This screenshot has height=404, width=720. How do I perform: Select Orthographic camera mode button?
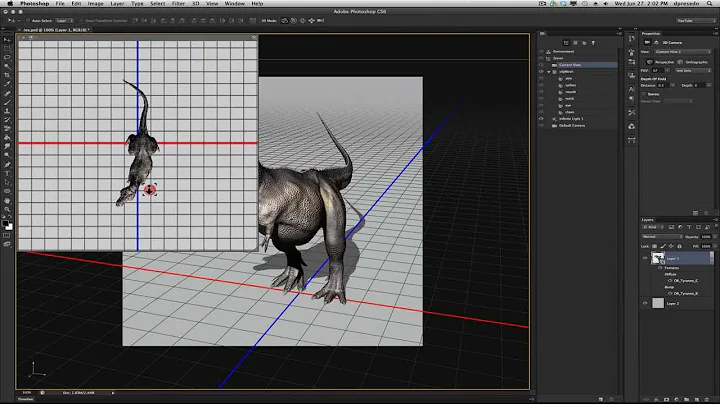pos(692,62)
